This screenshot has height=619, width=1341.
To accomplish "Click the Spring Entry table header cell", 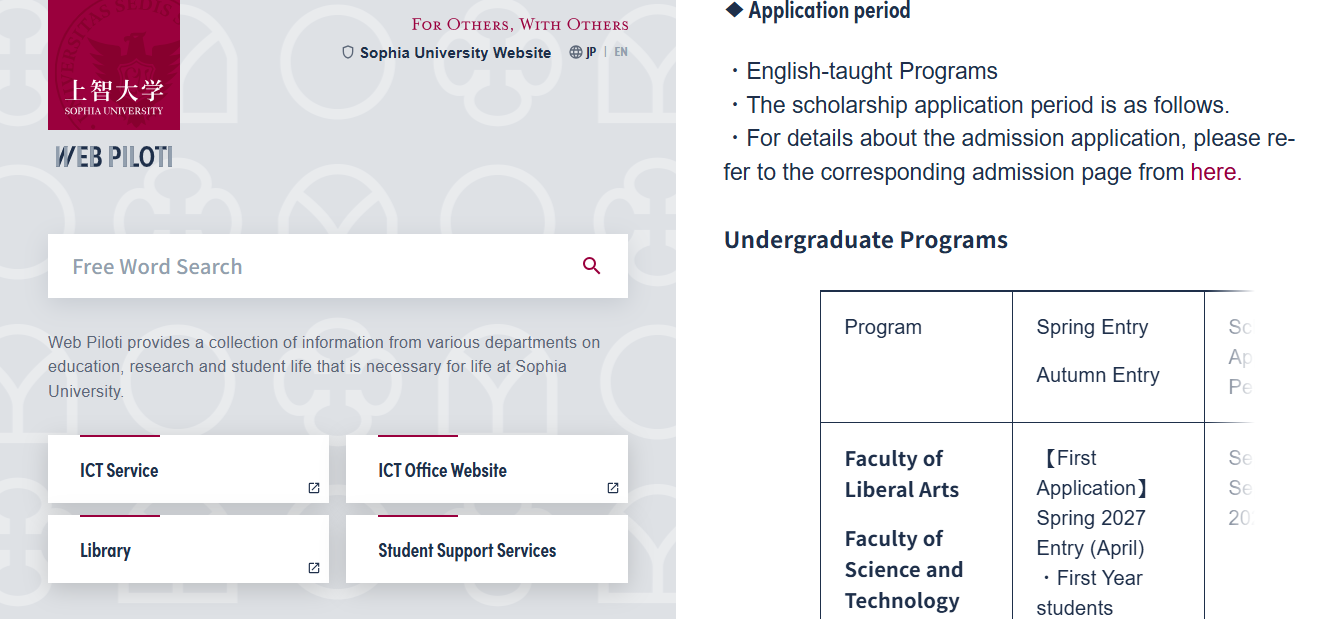I will point(1108,357).
